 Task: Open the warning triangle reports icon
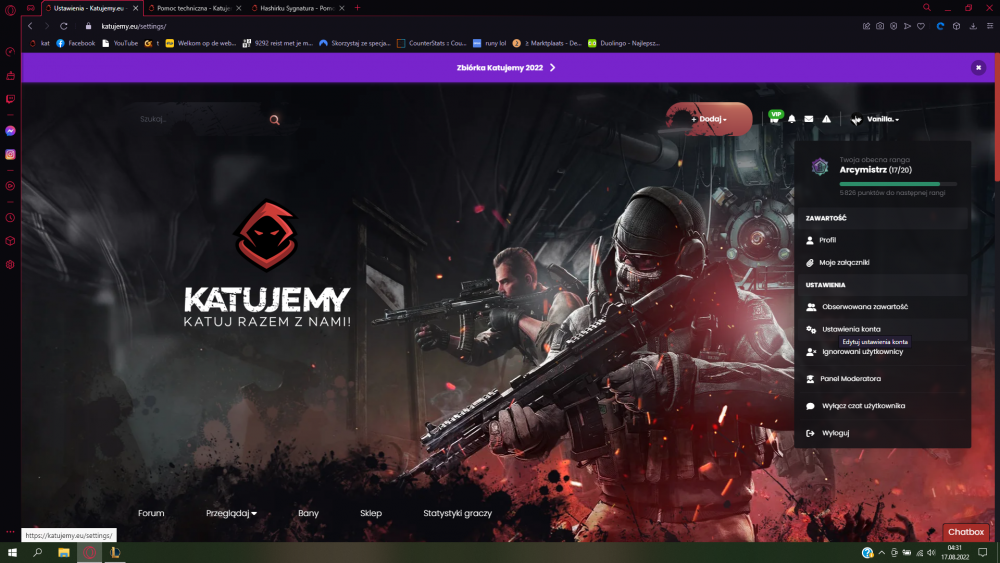click(827, 119)
